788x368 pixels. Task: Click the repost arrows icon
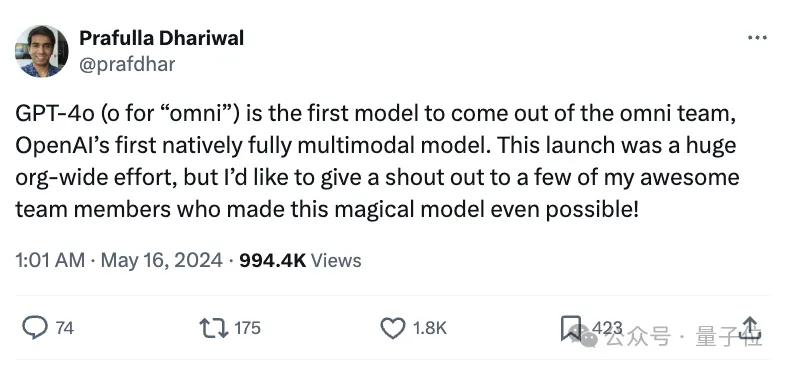214,328
